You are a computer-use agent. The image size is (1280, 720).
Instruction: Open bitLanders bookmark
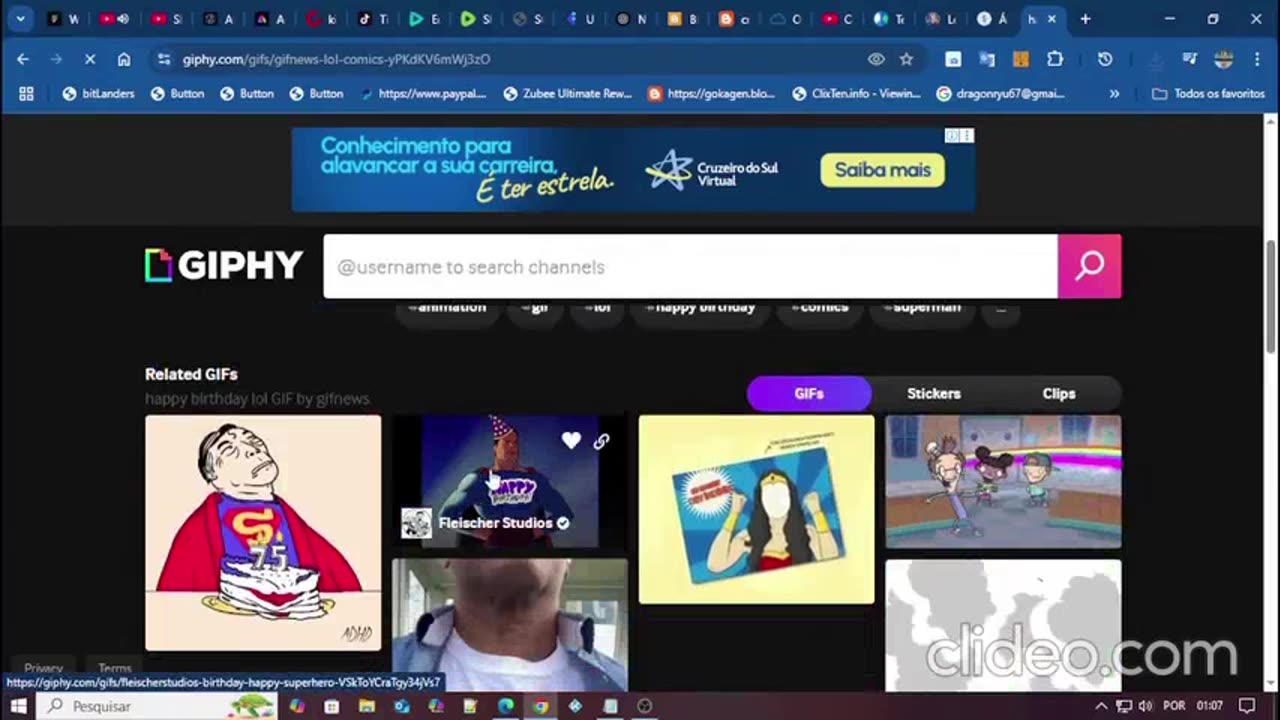point(98,93)
